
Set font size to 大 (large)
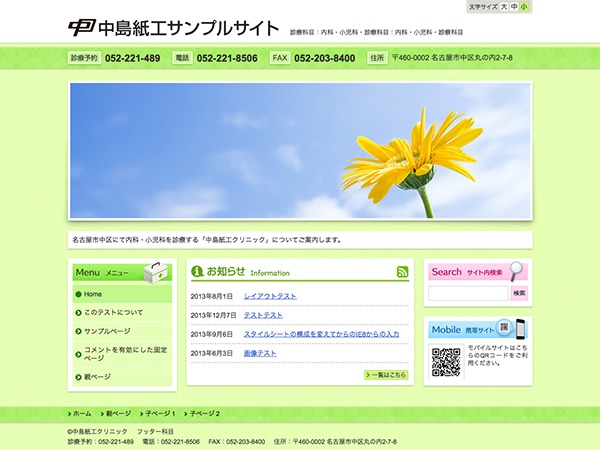(x=504, y=7)
